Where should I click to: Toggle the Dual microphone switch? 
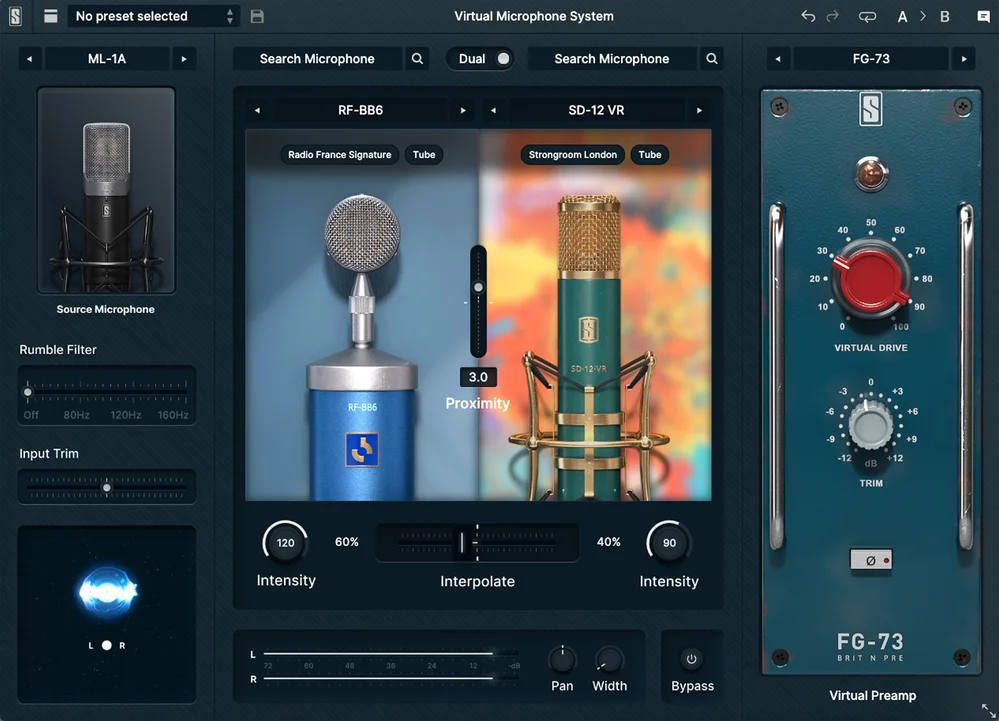(x=502, y=59)
